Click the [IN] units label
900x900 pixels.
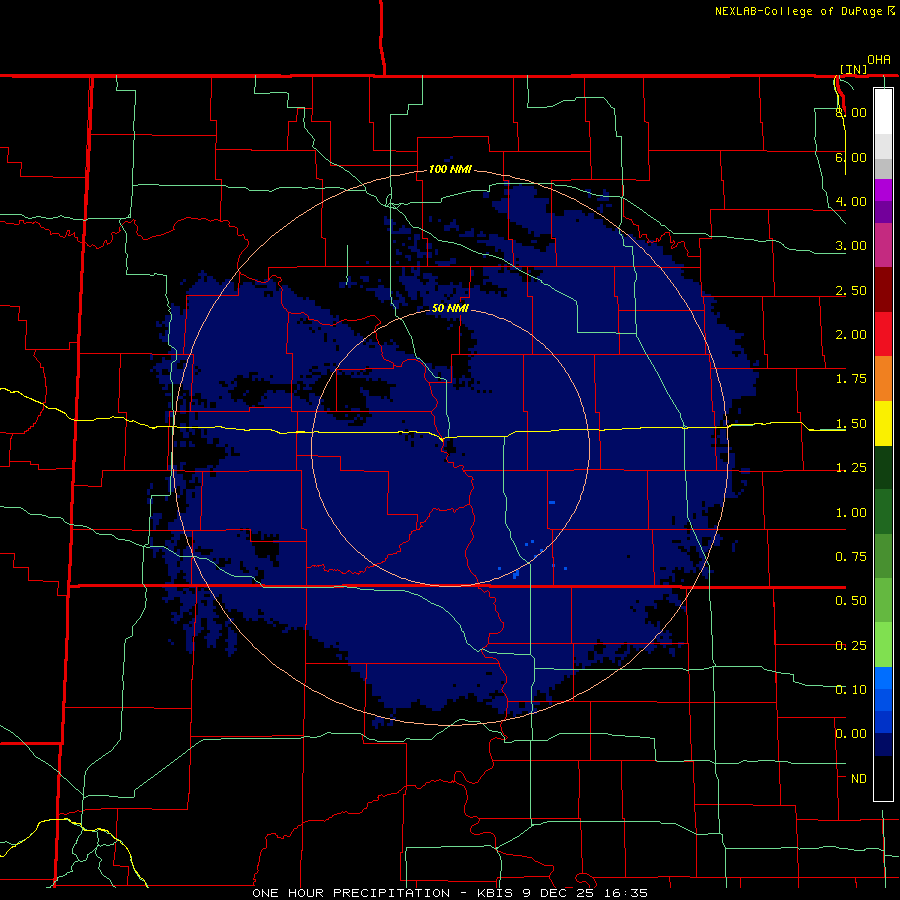(x=853, y=69)
